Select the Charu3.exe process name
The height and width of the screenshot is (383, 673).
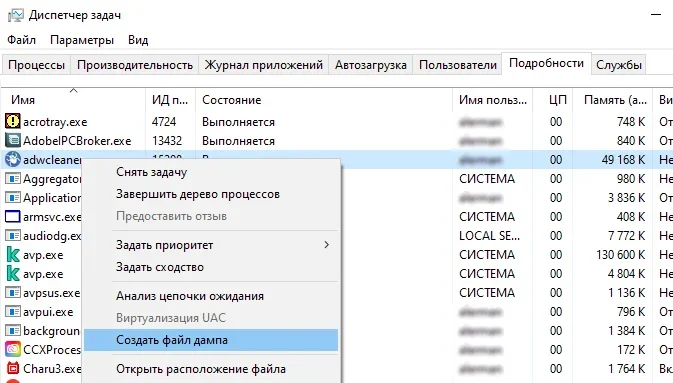tap(52, 369)
